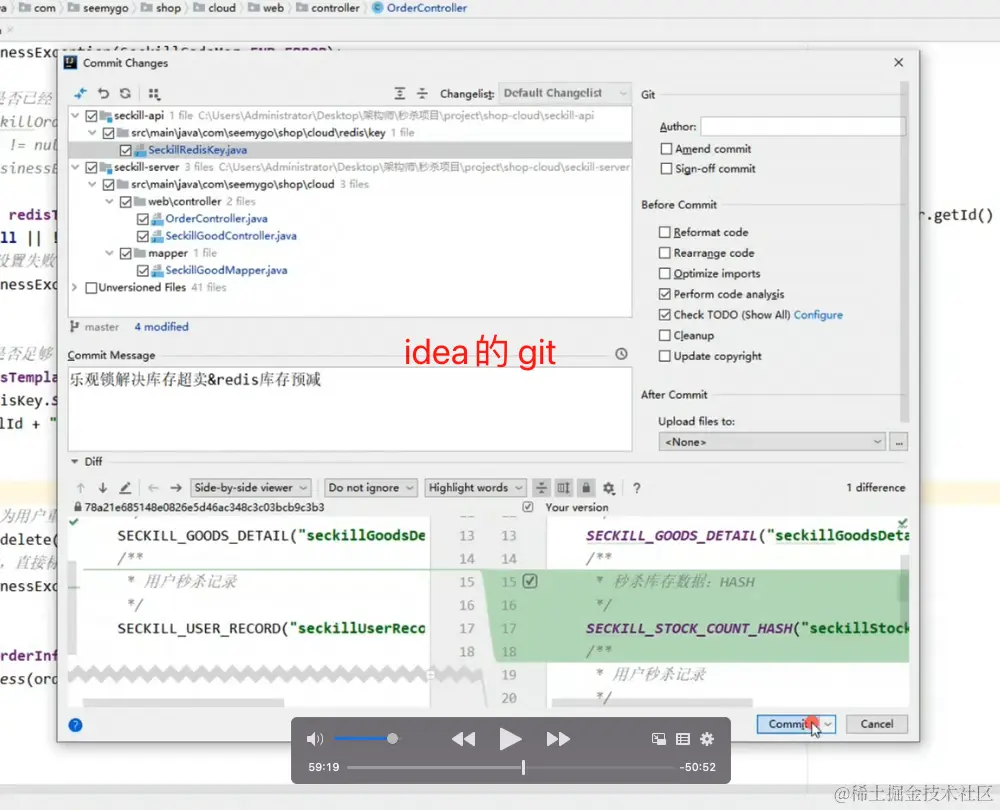Open the Configure link for TODO check
This screenshot has width=1000, height=810.
tap(818, 314)
